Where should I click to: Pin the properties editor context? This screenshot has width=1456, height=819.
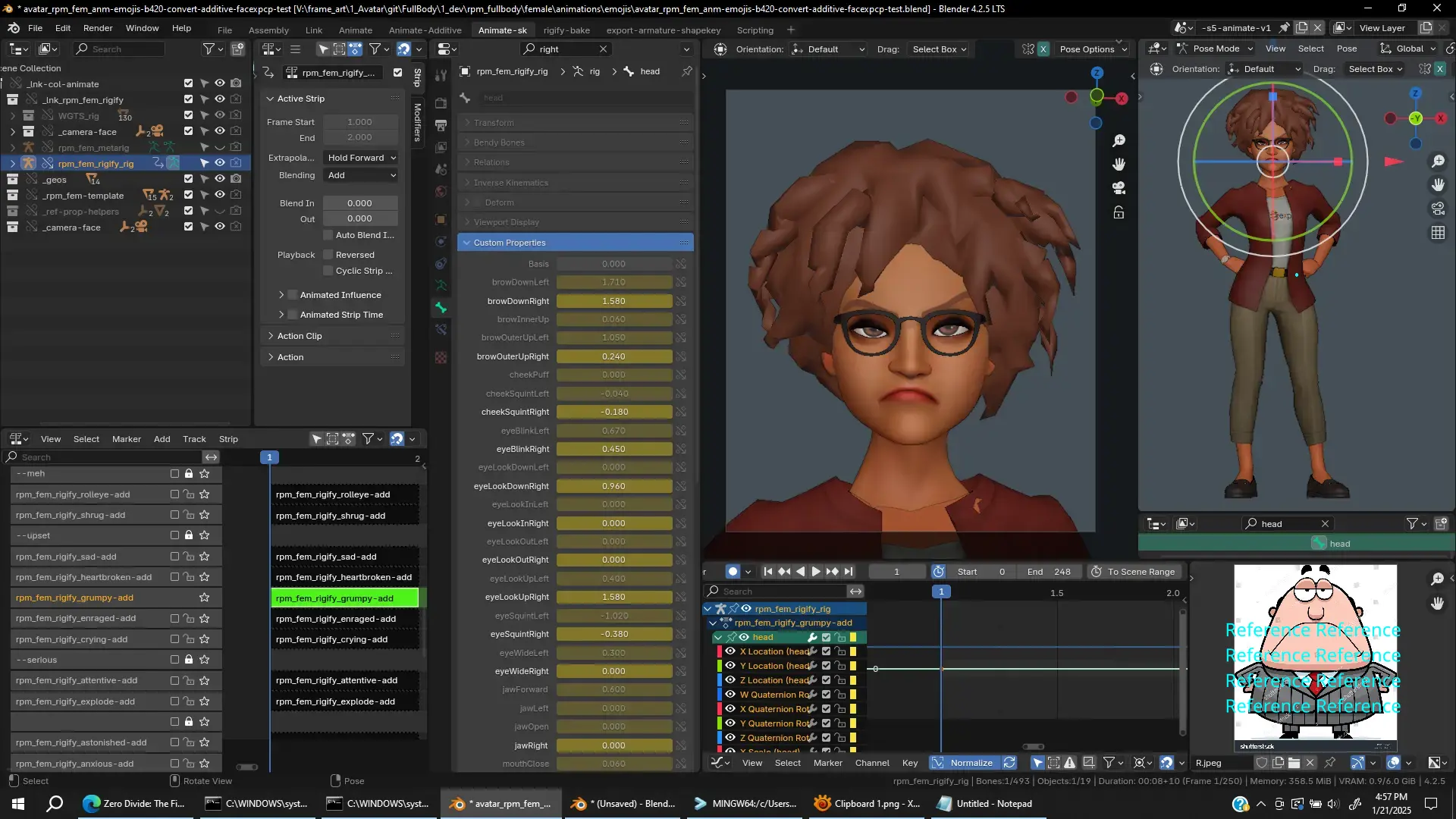(686, 71)
